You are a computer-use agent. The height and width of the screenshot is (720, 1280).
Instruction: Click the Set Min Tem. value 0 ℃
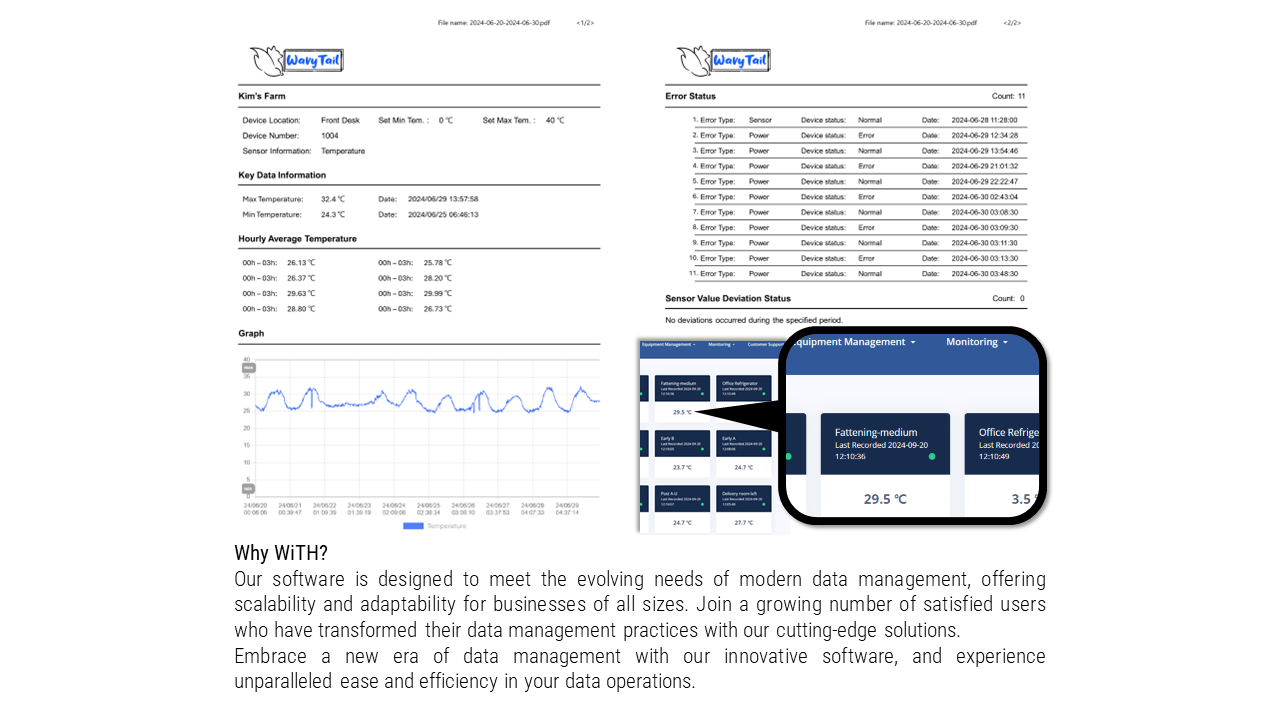[446, 120]
